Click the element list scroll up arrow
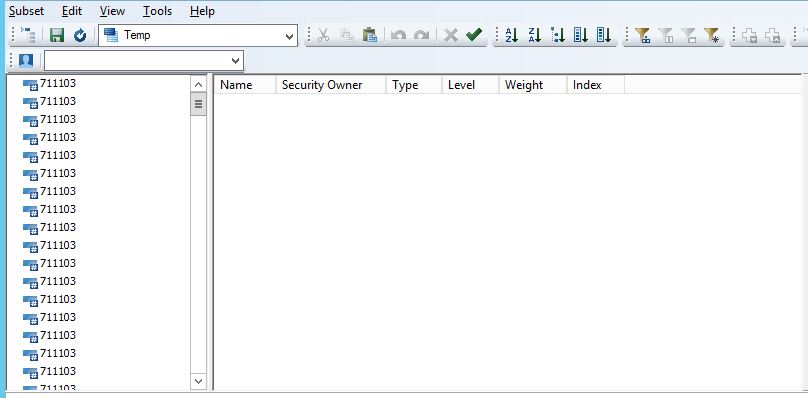808x398 pixels. (198, 84)
